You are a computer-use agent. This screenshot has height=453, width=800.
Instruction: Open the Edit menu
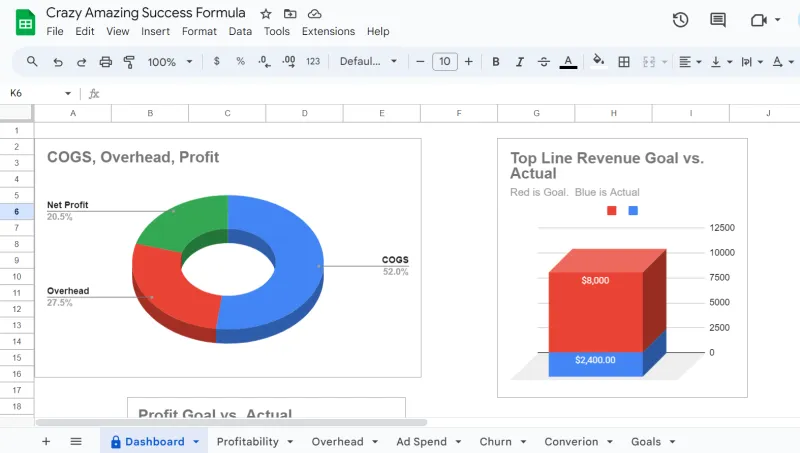85,32
